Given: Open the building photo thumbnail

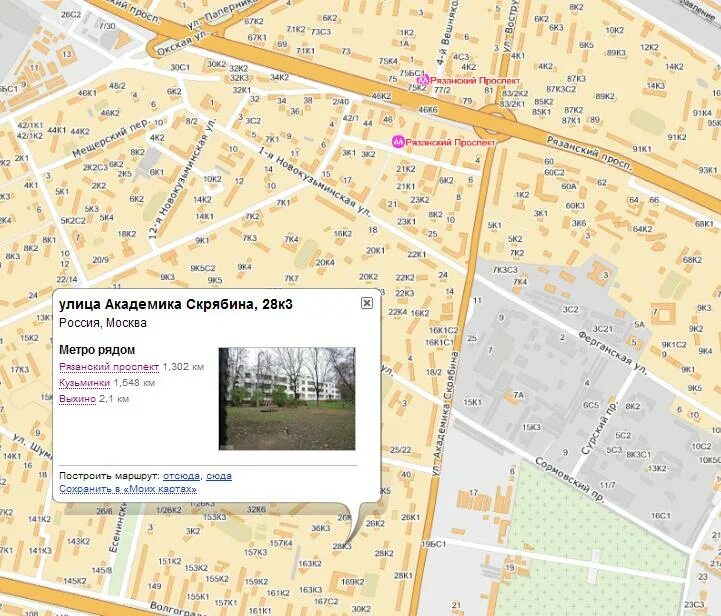Looking at the screenshot, I should pyautogui.click(x=287, y=399).
